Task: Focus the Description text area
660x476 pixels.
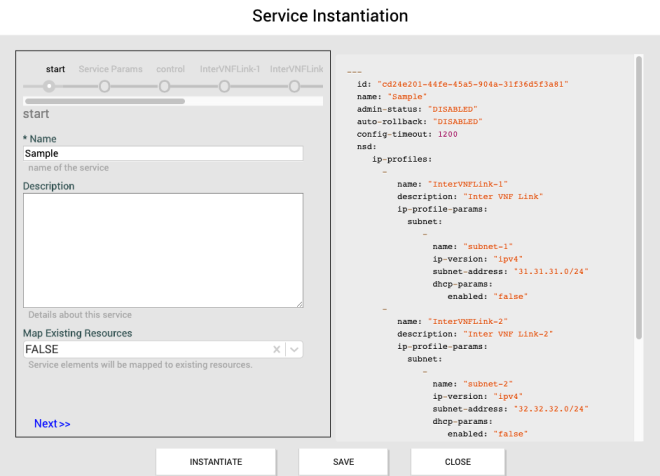Action: point(163,250)
